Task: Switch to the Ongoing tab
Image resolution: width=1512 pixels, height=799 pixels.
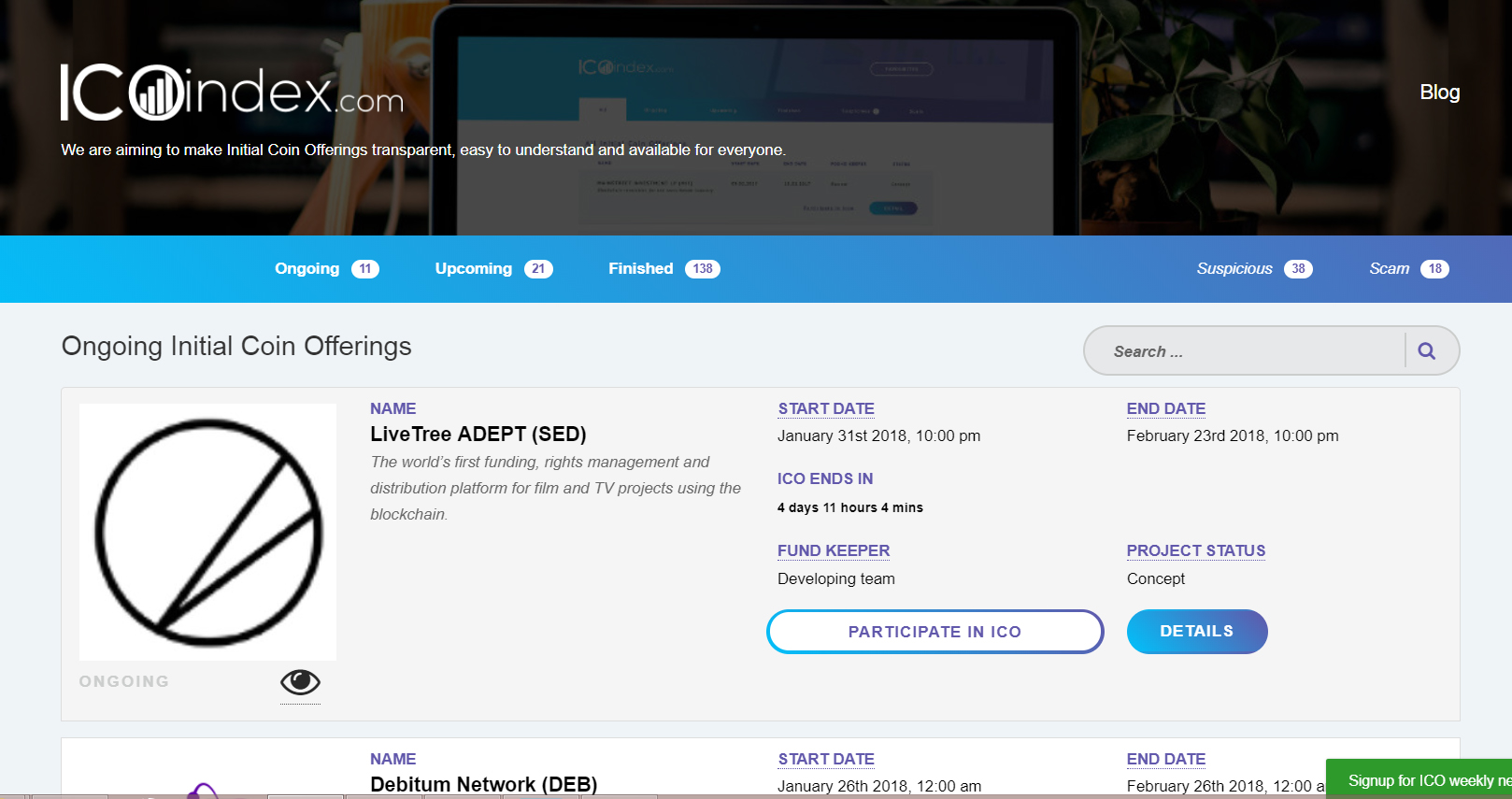Action: [x=326, y=268]
